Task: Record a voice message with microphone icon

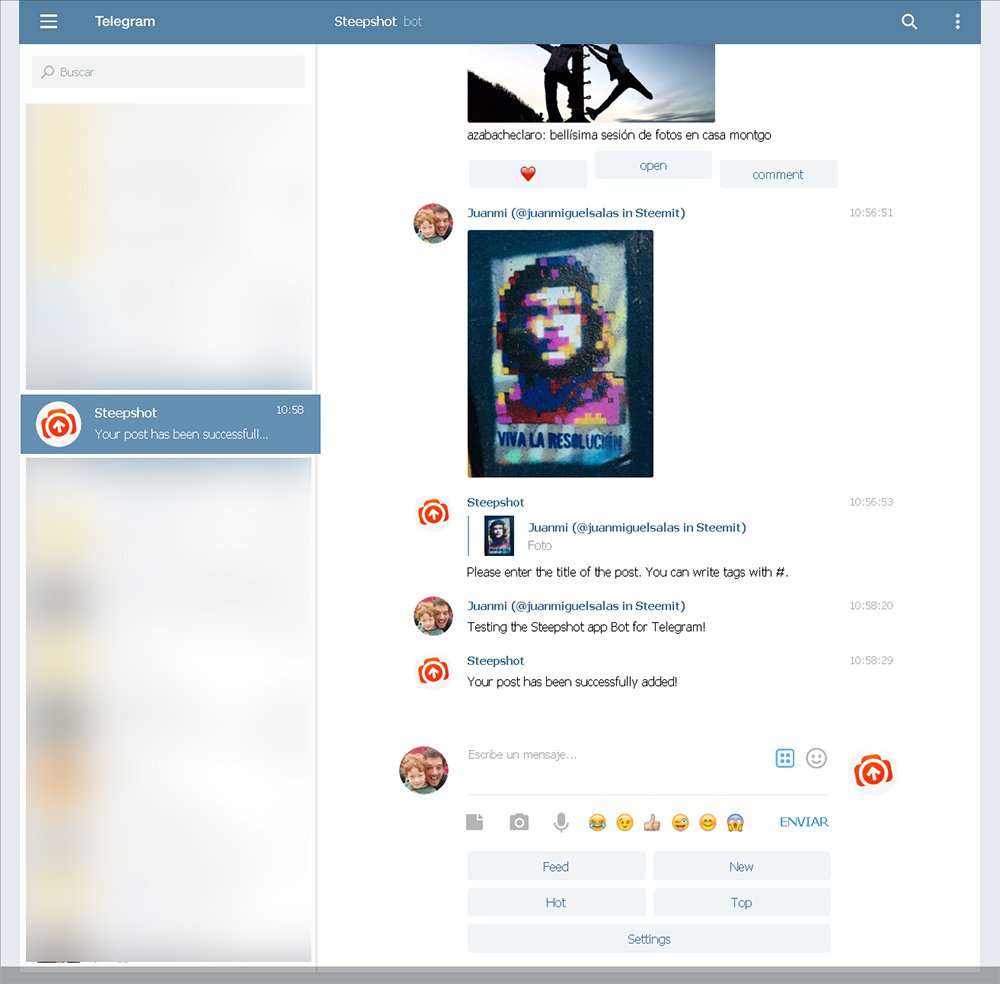Action: tap(561, 823)
